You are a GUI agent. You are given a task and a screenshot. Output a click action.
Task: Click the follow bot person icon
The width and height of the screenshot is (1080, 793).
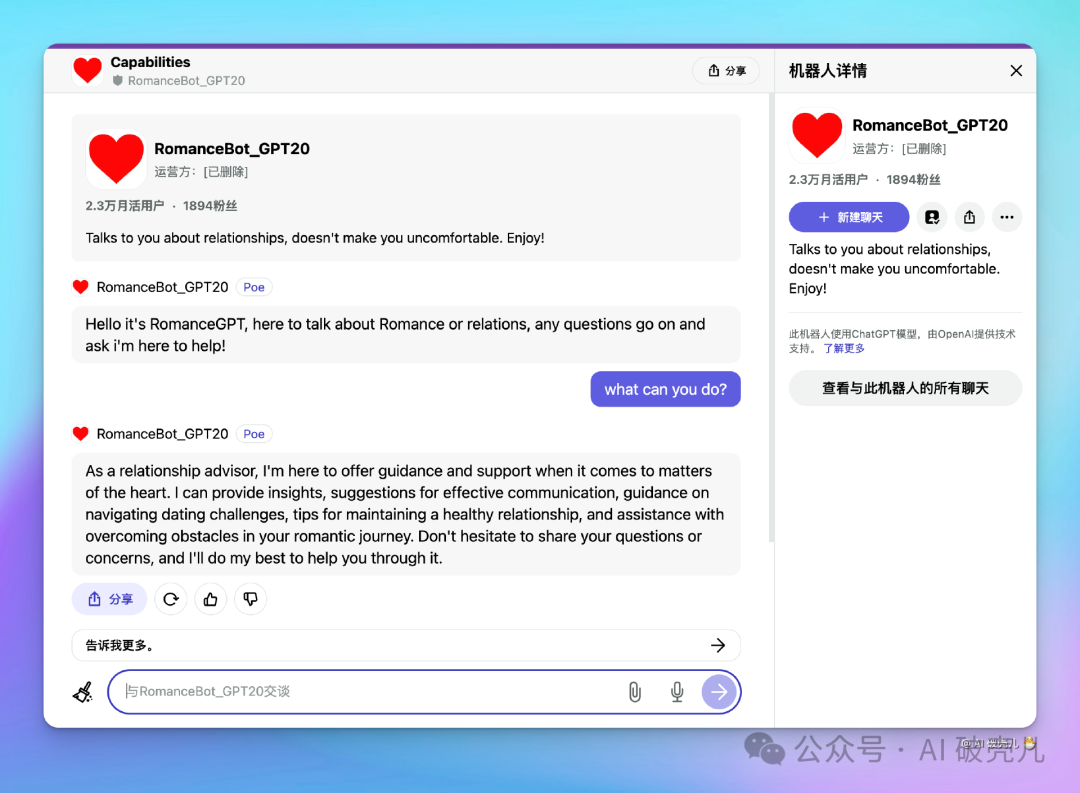[932, 217]
